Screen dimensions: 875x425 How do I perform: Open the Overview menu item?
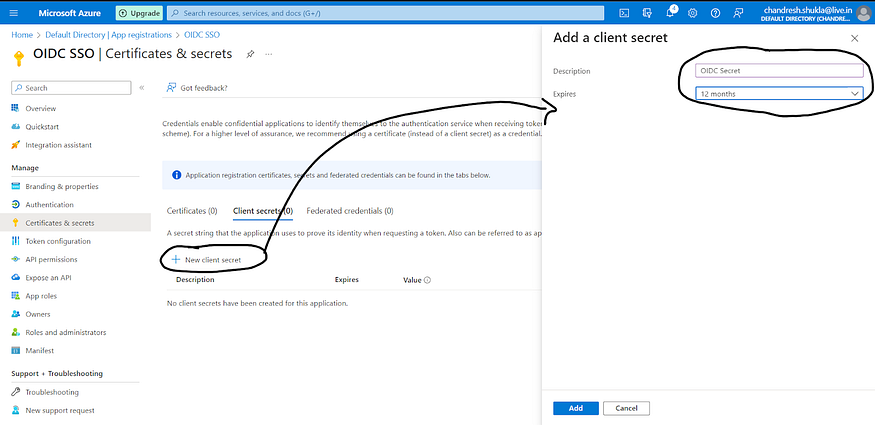41,108
